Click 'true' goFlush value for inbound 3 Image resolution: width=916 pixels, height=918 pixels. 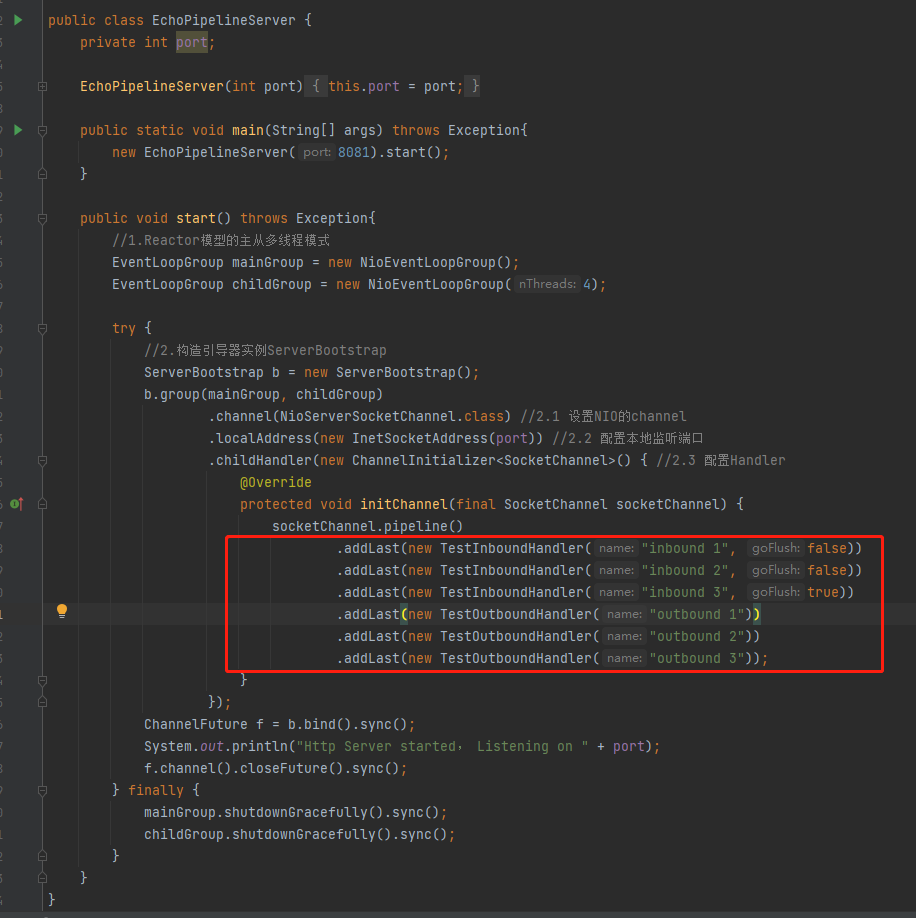[x=823, y=592]
